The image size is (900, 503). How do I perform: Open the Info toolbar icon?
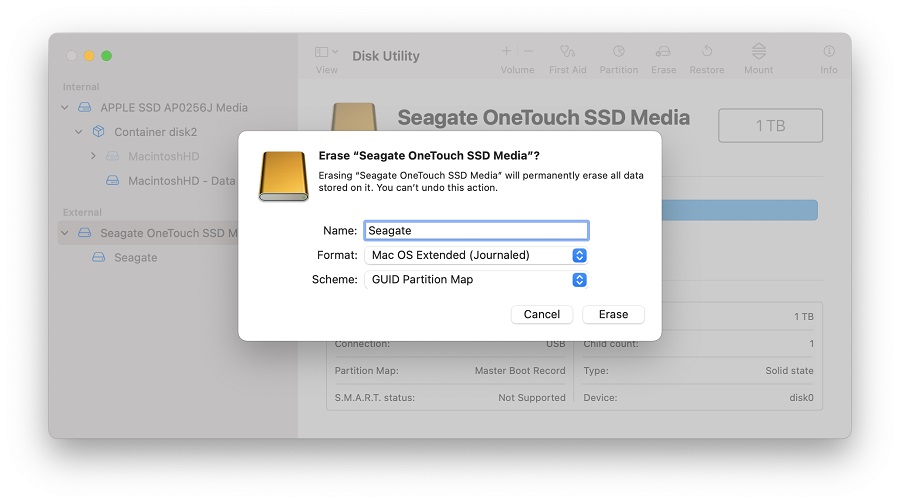829,52
